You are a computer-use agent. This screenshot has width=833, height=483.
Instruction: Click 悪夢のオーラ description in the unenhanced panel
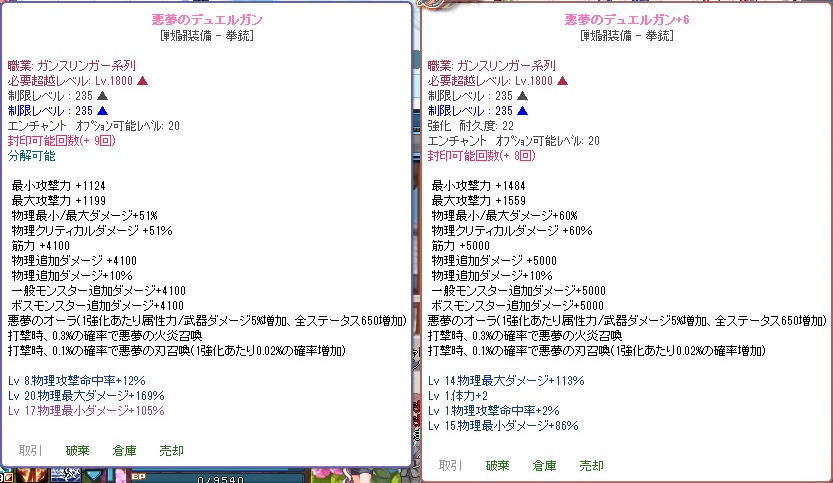[207, 321]
